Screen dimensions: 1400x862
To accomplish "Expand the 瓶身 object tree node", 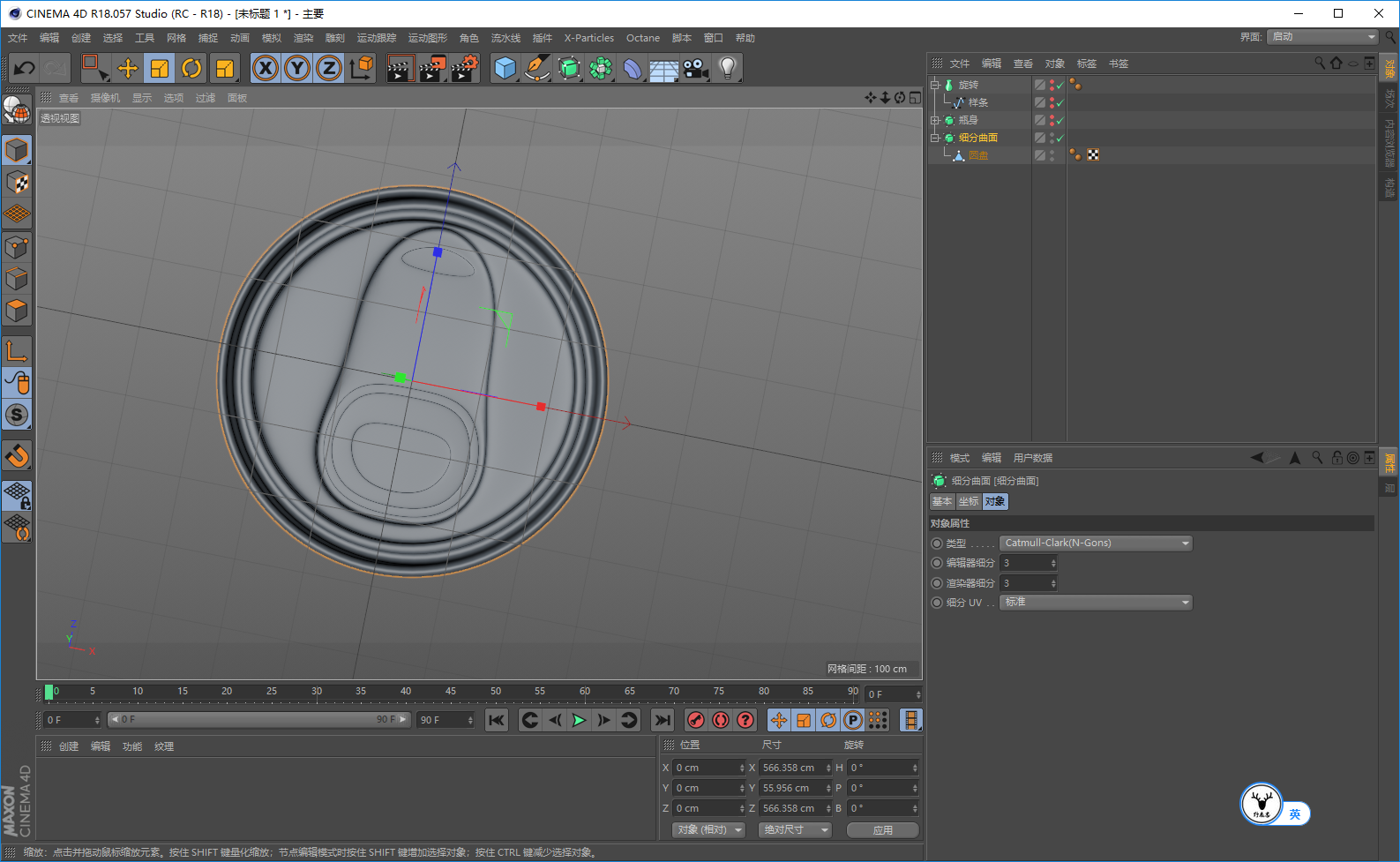I will 935,120.
